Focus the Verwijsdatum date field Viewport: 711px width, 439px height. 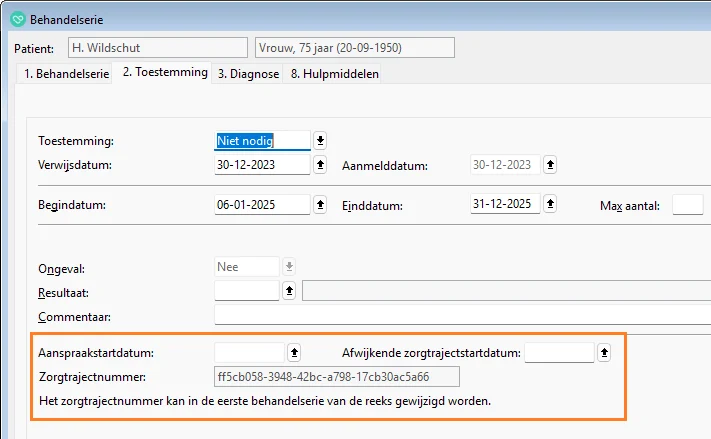click(261, 165)
